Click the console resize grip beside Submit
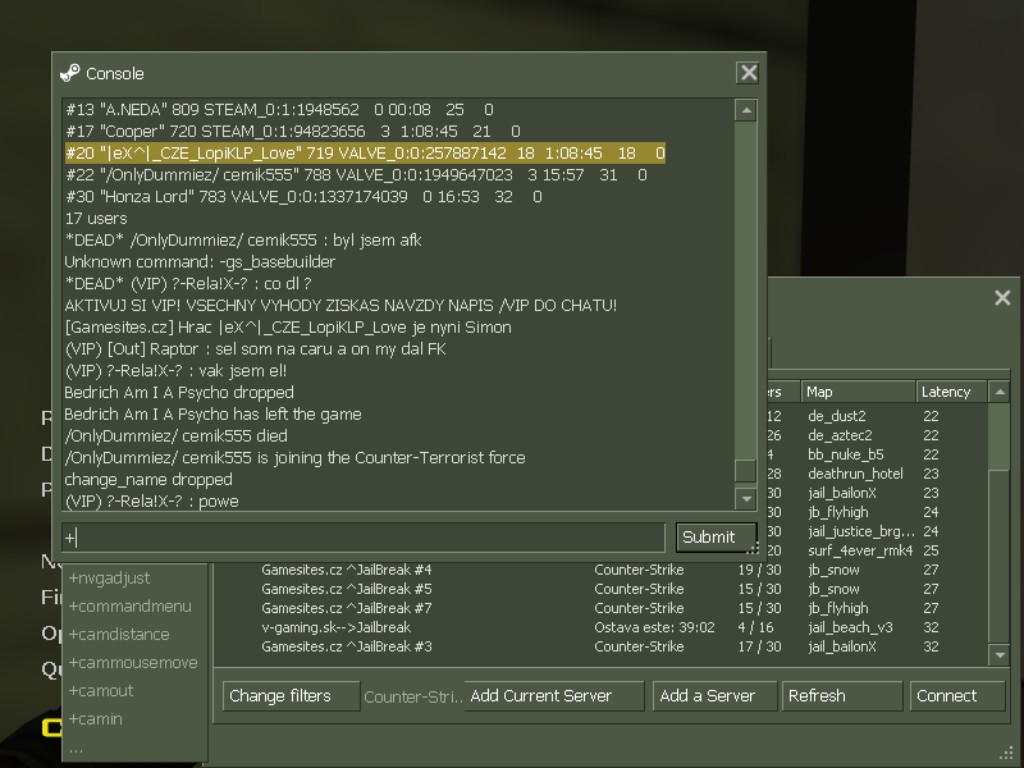1024x768 pixels. [753, 547]
